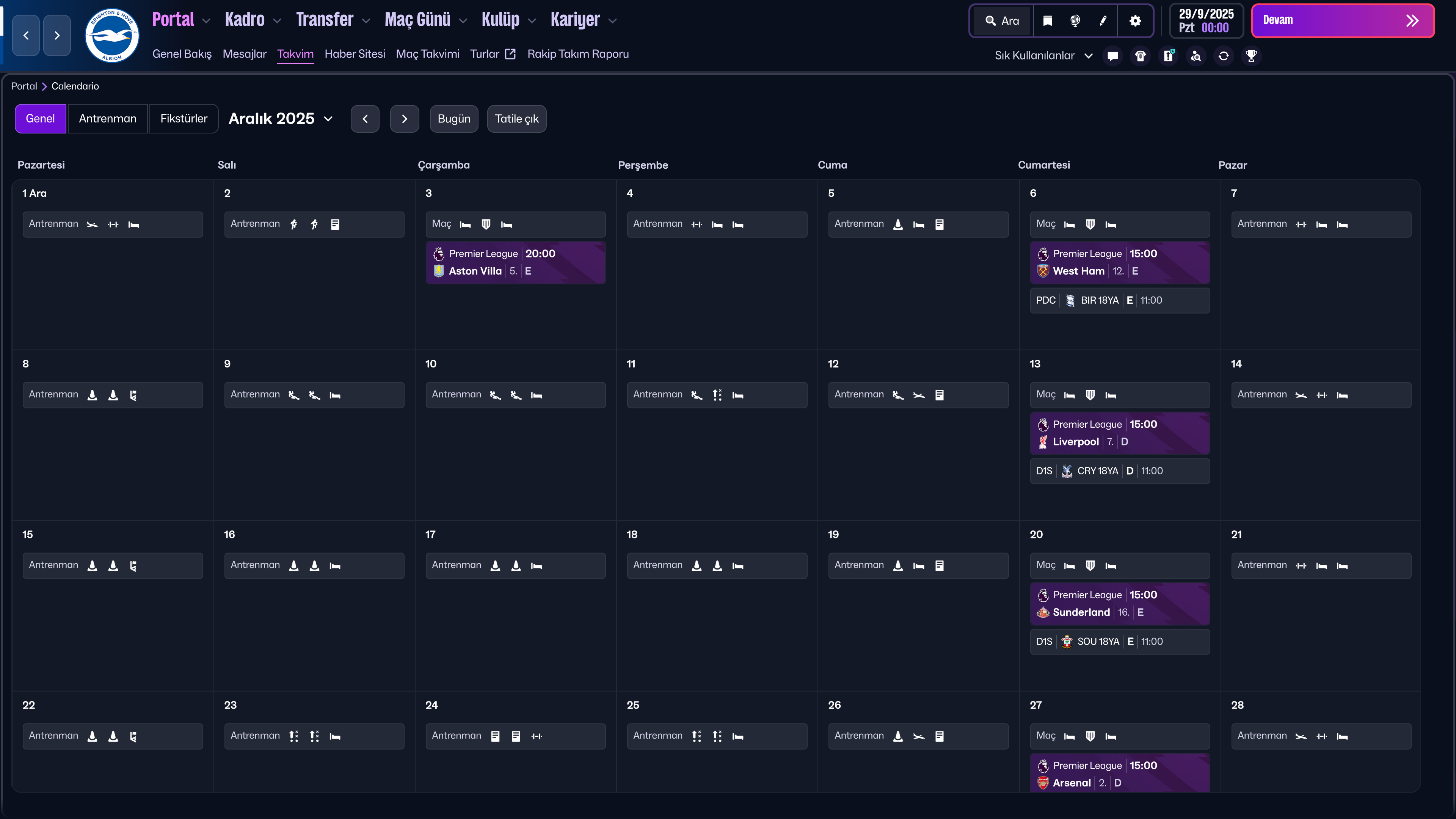This screenshot has width=1456, height=819.
Task: Click Bugün to jump to today
Action: pos(454,119)
